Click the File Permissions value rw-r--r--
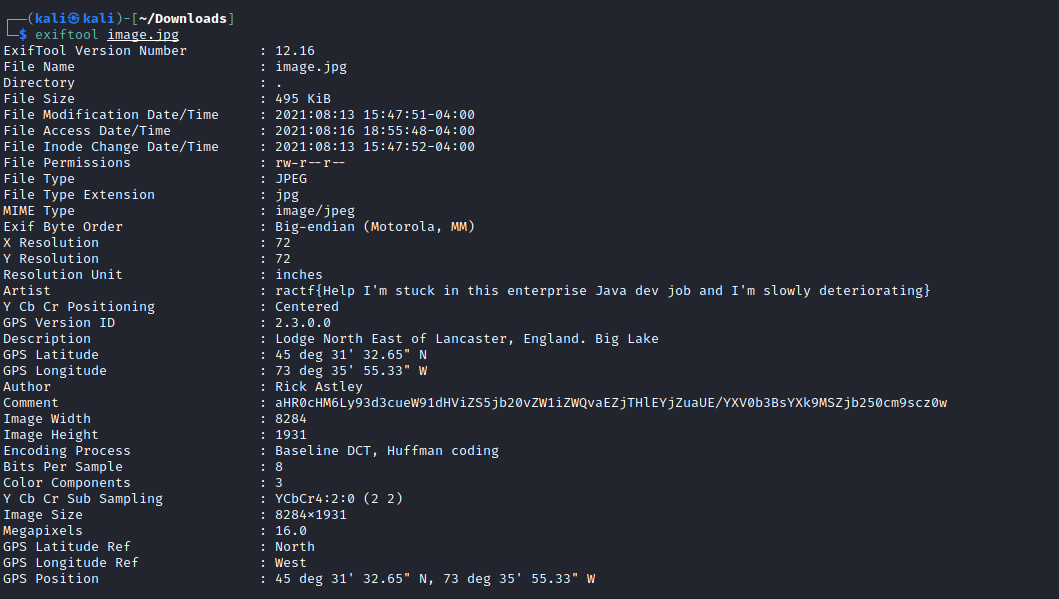Viewport: 1059px width, 599px height. pos(310,163)
